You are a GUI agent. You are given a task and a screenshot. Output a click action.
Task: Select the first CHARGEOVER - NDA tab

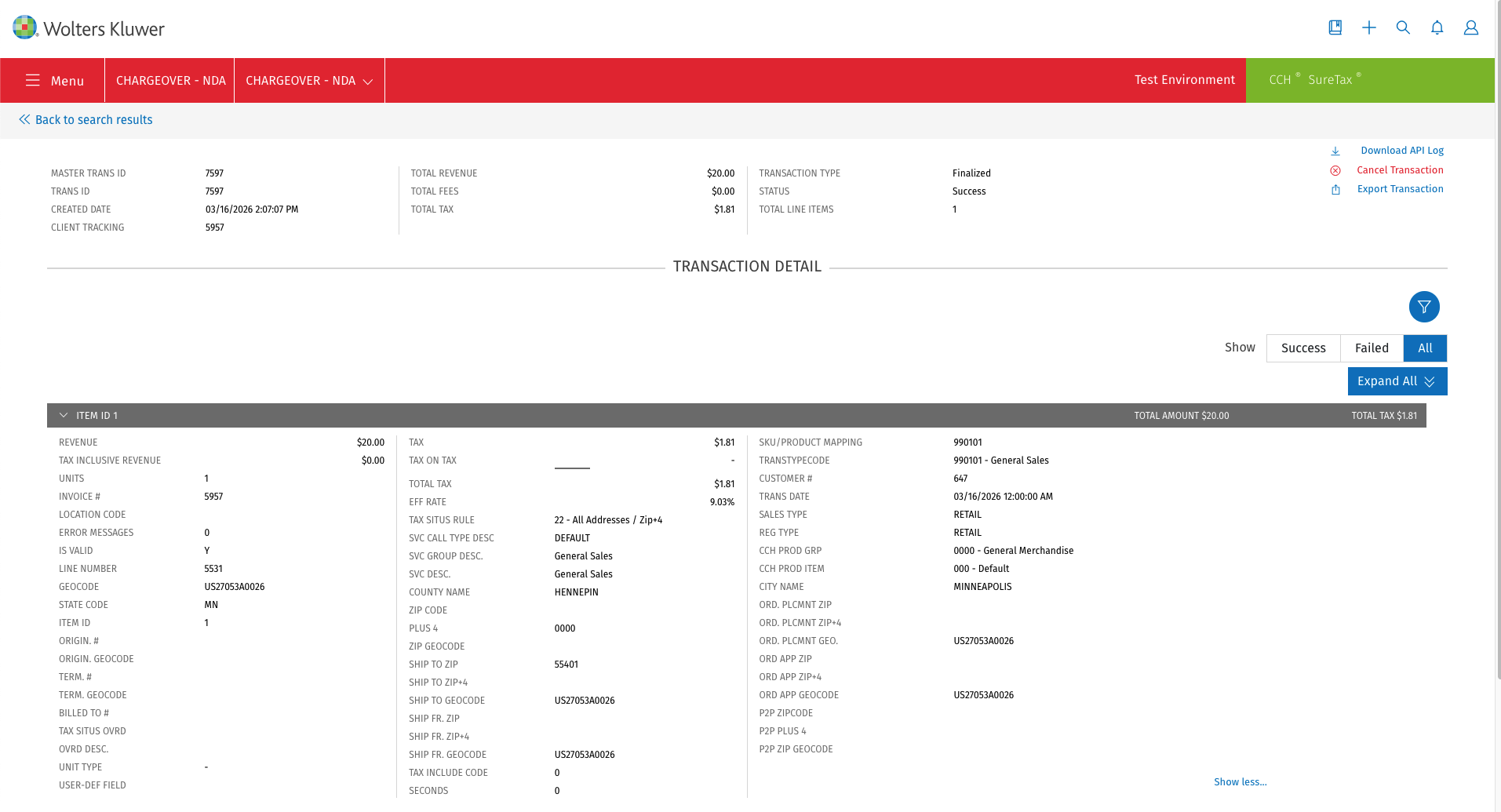170,81
